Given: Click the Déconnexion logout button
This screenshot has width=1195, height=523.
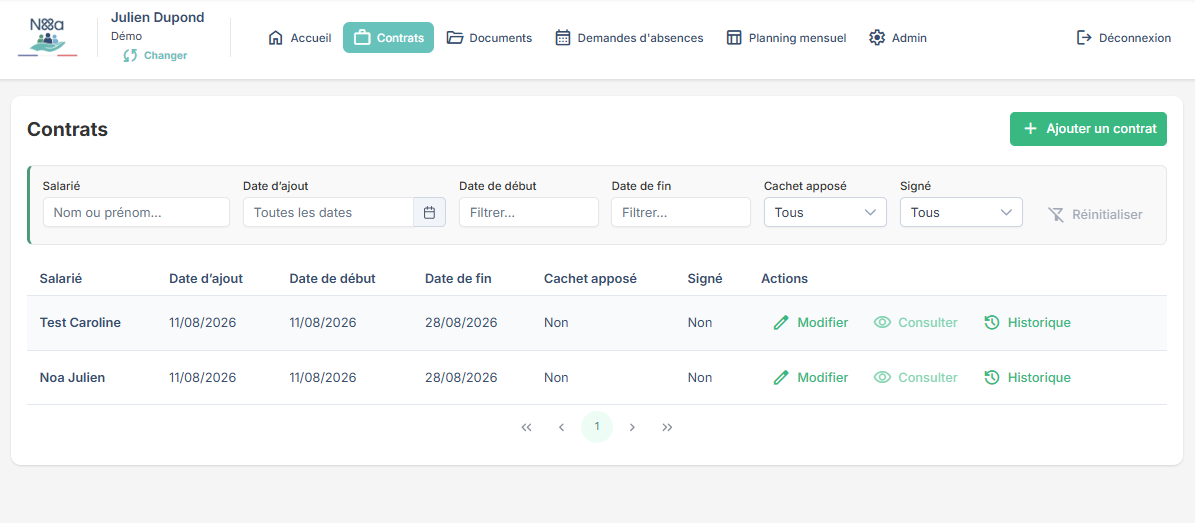Looking at the screenshot, I should tap(1123, 37).
